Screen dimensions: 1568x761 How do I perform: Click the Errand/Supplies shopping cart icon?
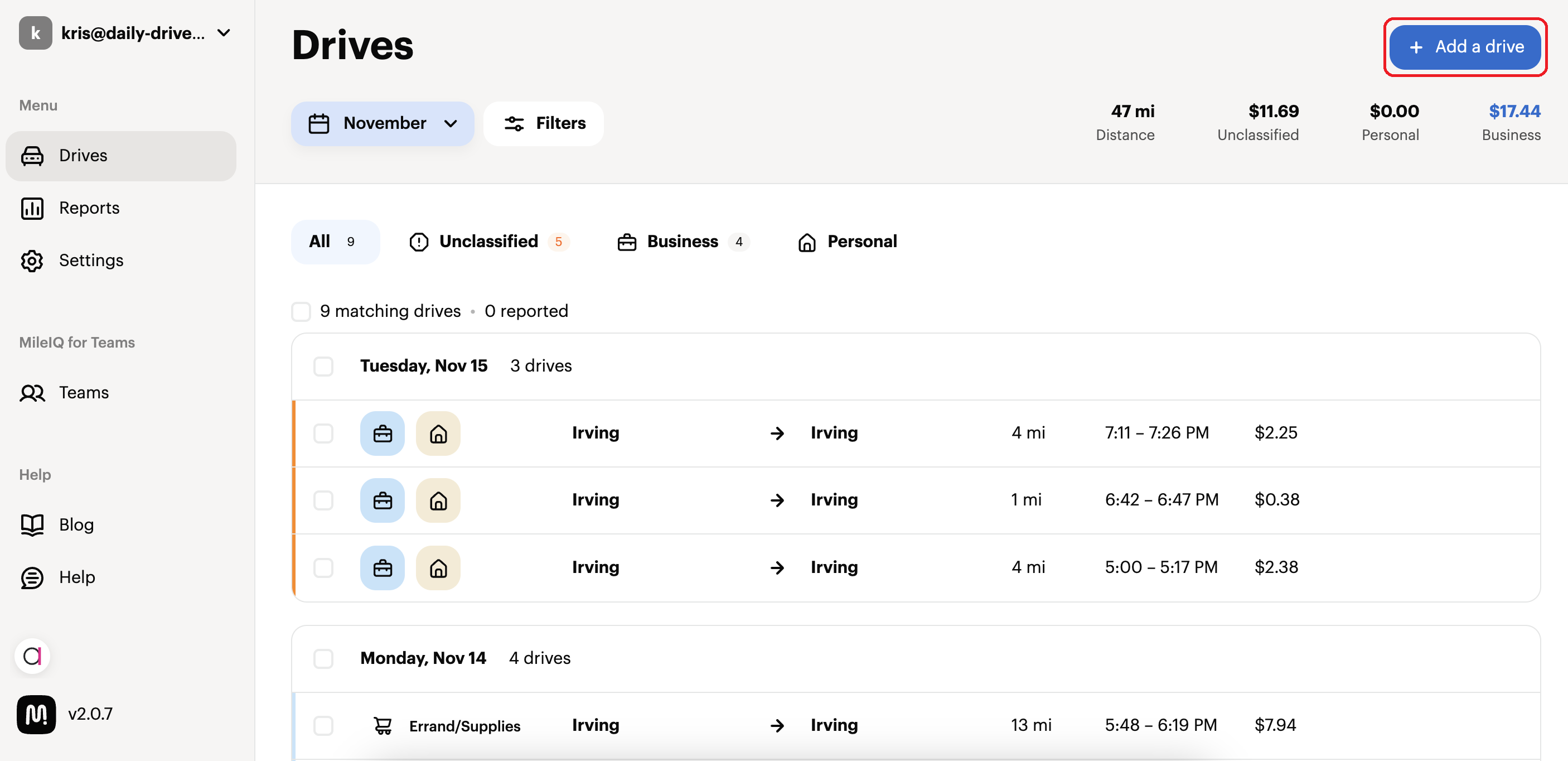[x=383, y=725]
